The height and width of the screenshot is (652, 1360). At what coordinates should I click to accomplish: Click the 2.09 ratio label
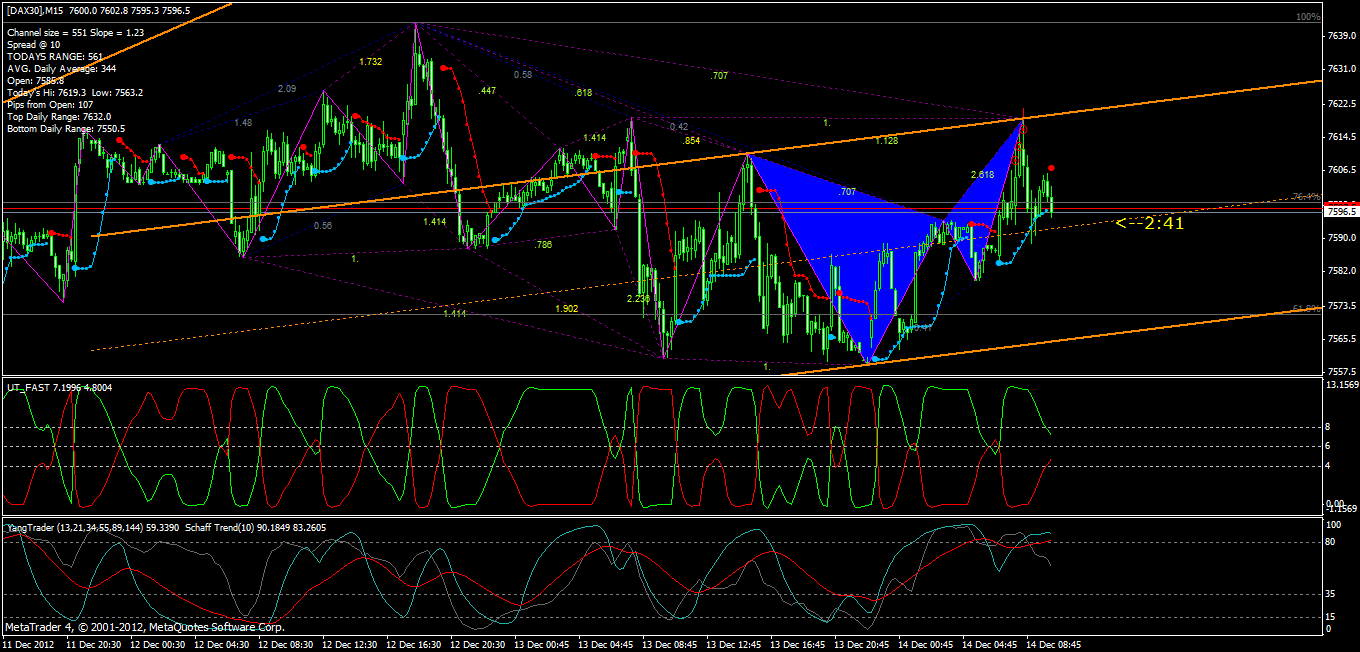pos(287,89)
